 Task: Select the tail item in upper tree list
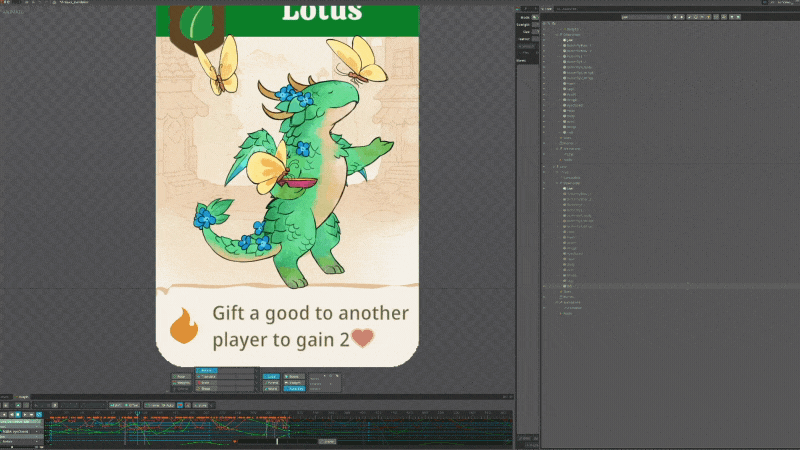point(570,132)
